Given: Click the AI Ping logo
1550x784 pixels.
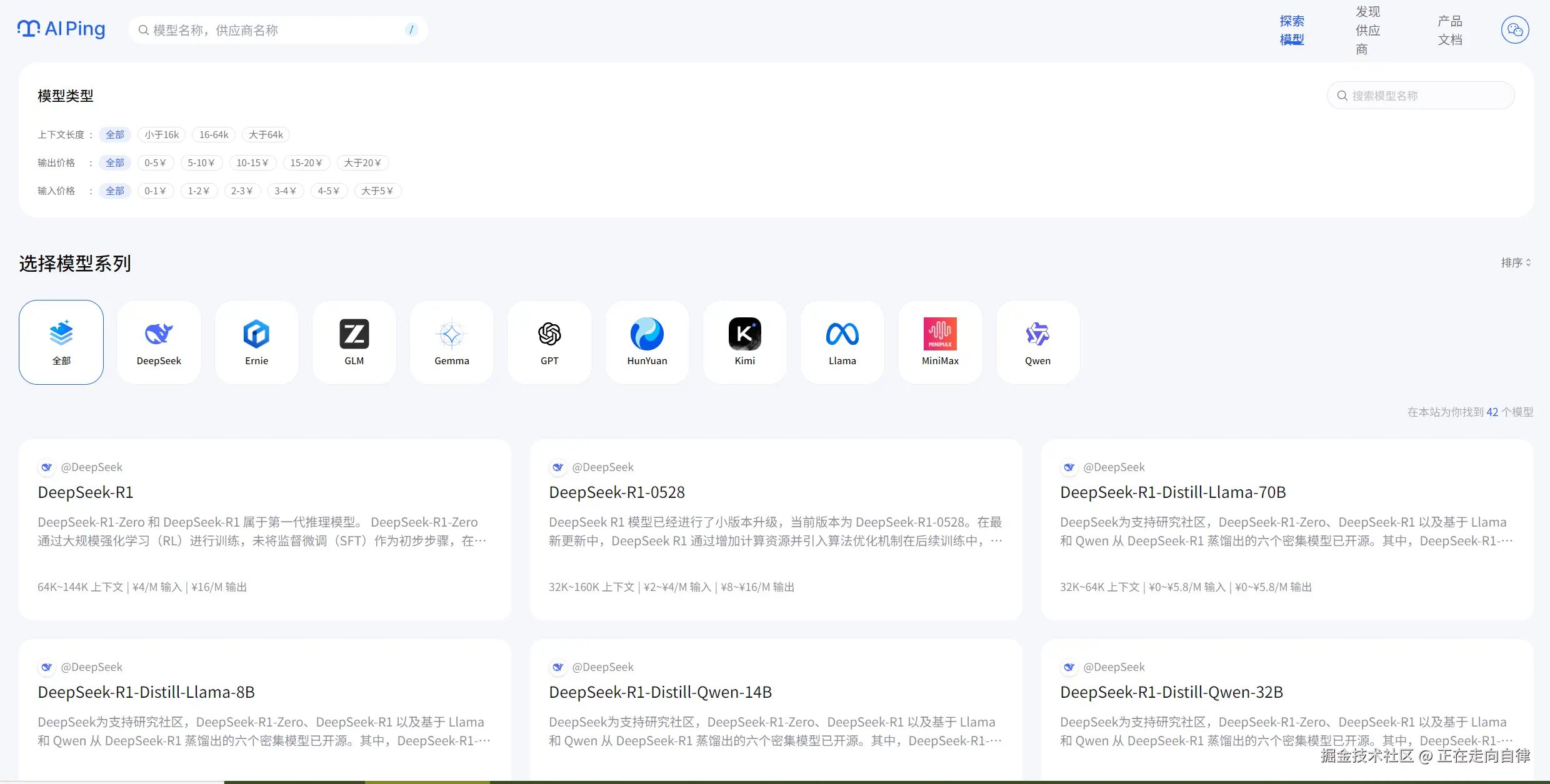Looking at the screenshot, I should (x=61, y=29).
